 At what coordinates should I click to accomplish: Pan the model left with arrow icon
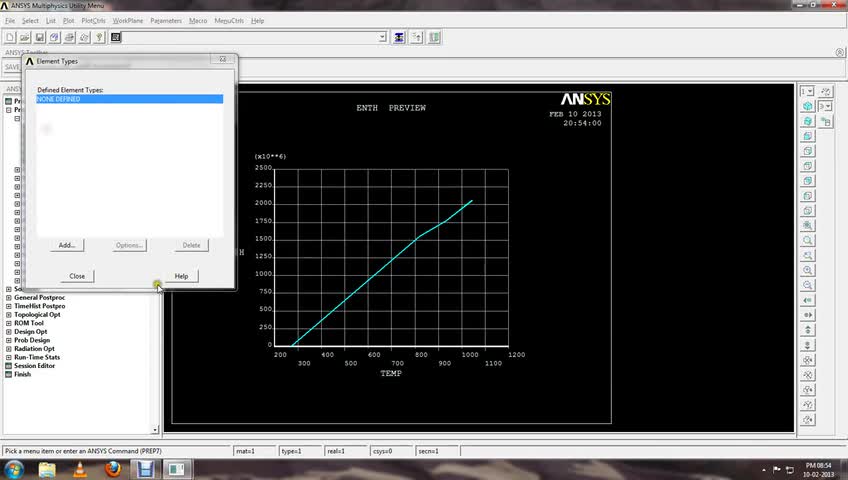(x=807, y=300)
